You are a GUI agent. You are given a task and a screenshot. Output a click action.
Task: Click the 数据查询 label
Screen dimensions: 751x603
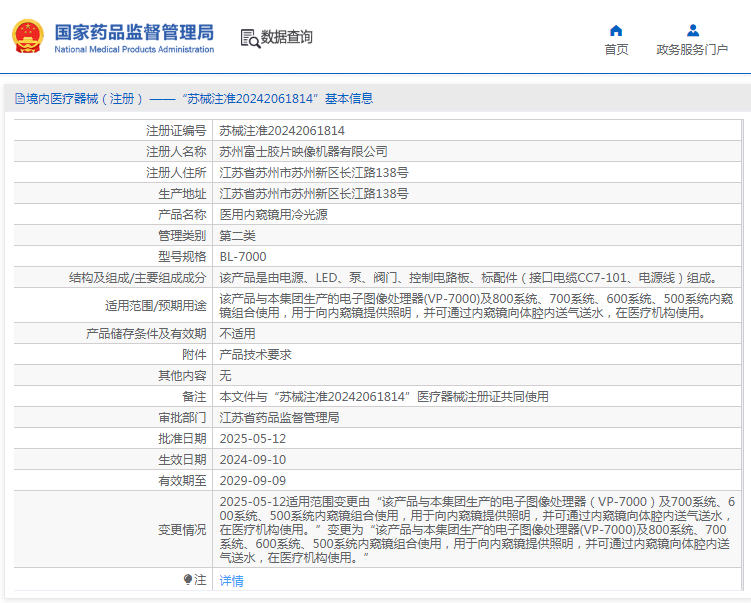pyautogui.click(x=287, y=38)
